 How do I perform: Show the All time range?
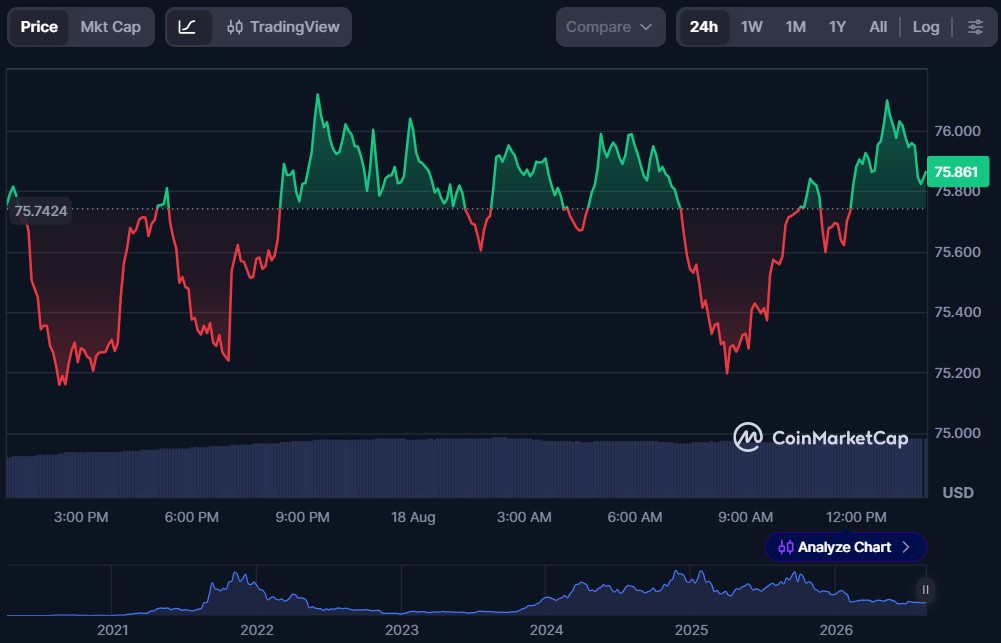[x=878, y=27]
